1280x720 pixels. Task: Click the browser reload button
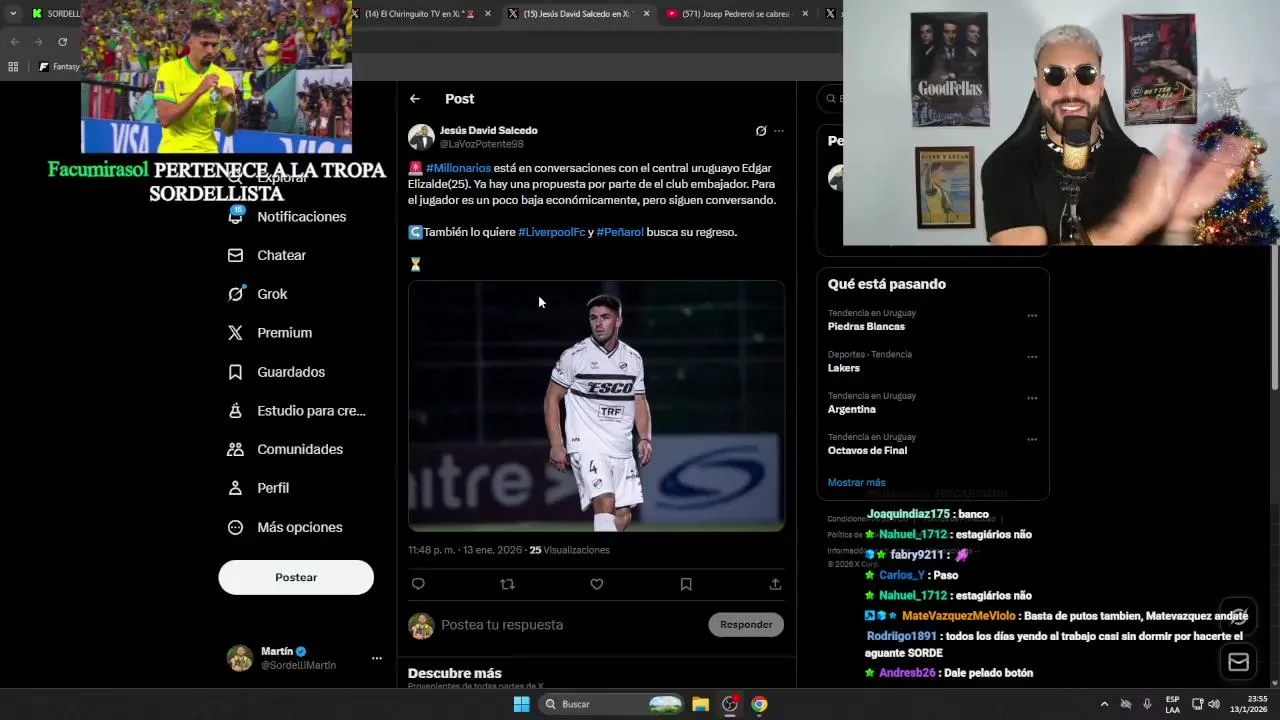(63, 42)
